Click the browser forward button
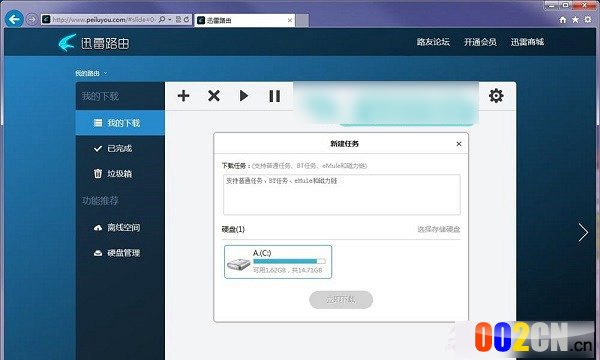 pyautogui.click(x=32, y=19)
